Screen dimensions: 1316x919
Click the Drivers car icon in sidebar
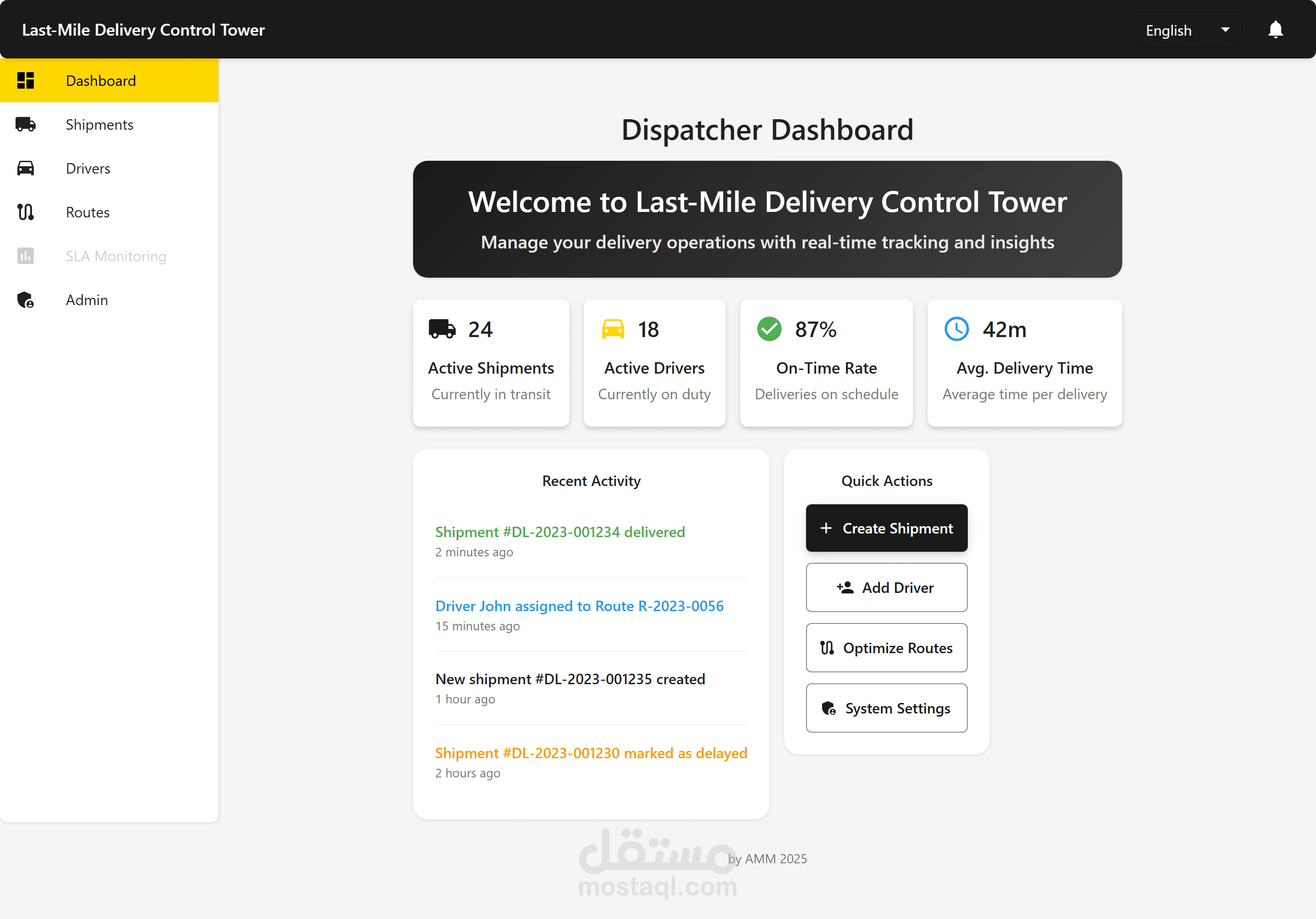pyautogui.click(x=25, y=168)
